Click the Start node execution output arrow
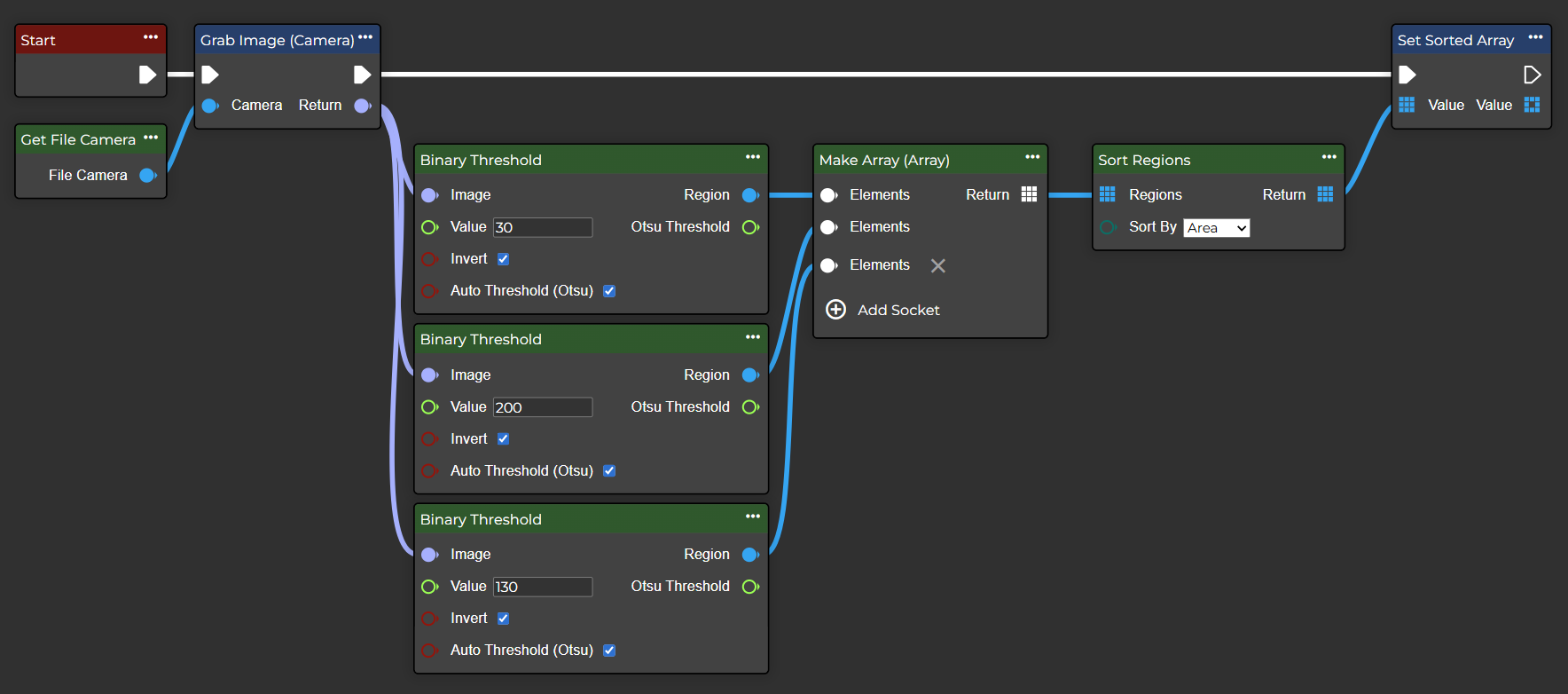 point(147,75)
